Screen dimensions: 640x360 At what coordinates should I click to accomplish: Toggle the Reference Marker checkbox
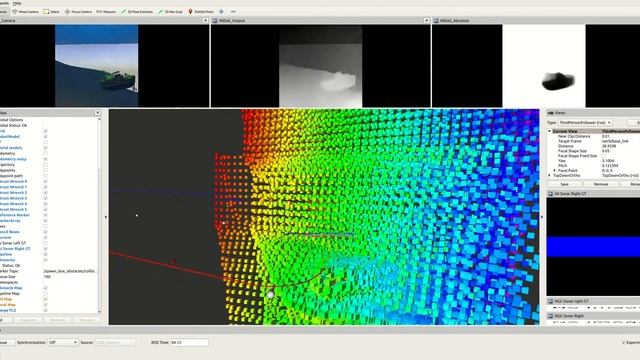[x=45, y=215]
